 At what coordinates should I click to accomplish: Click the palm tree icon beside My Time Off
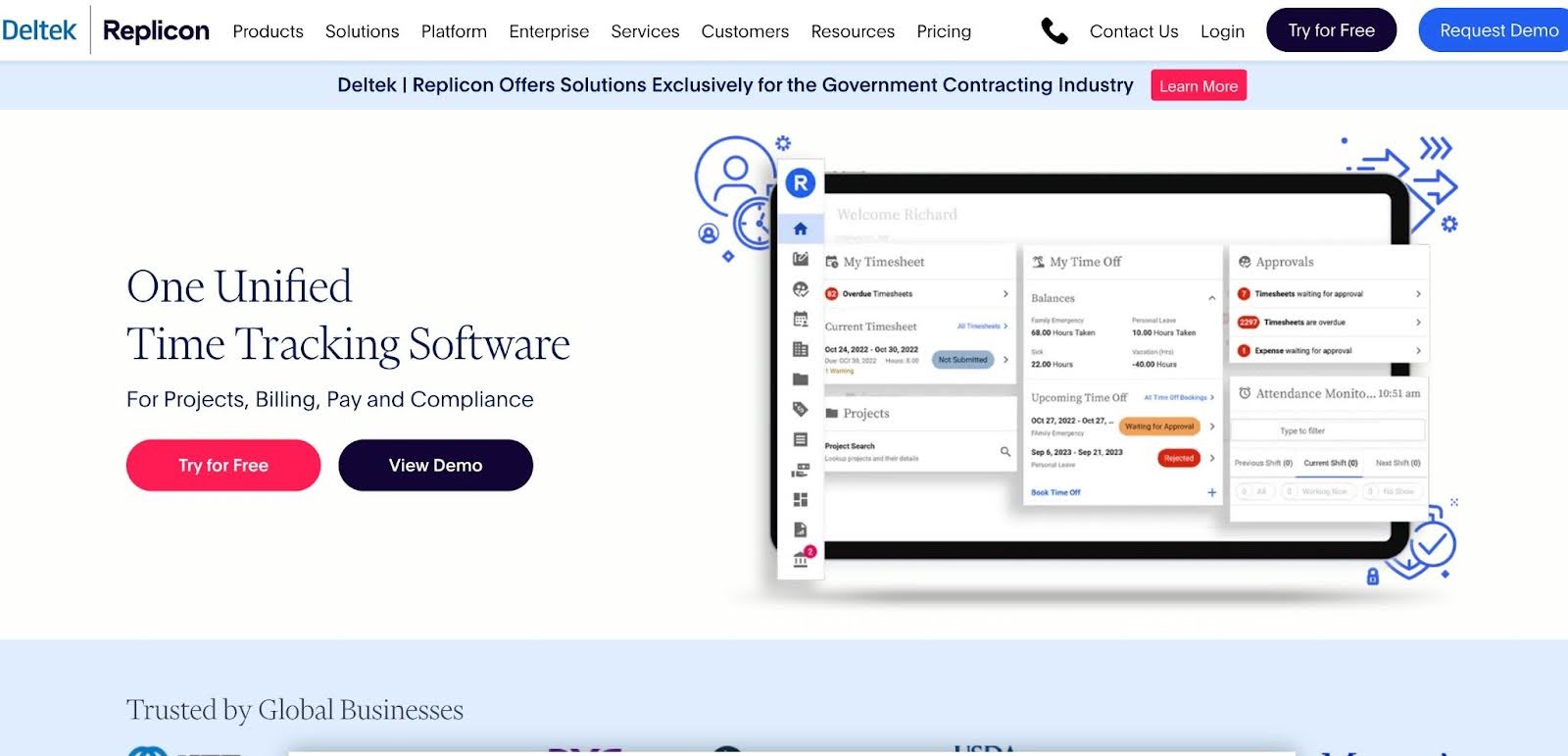1038,262
